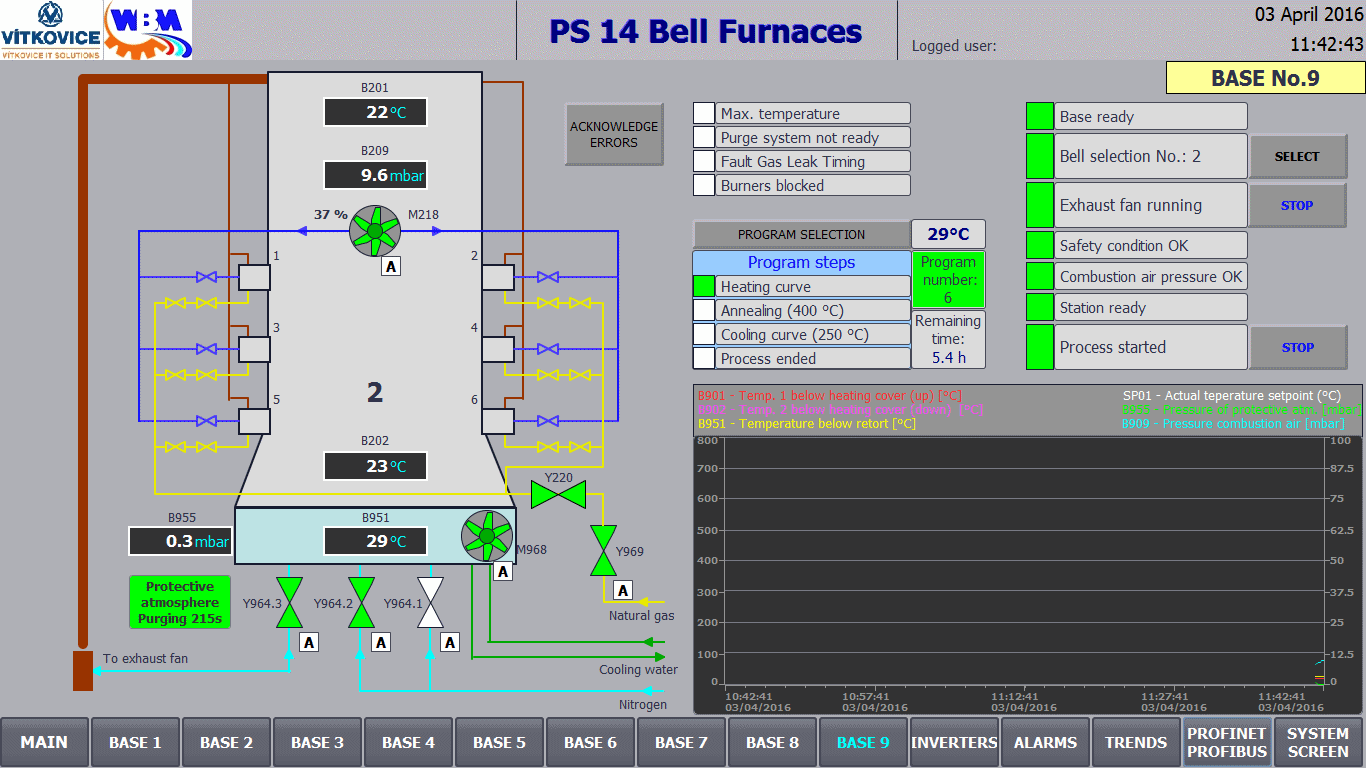Click the green Base ready status indicator

[x=1040, y=116]
